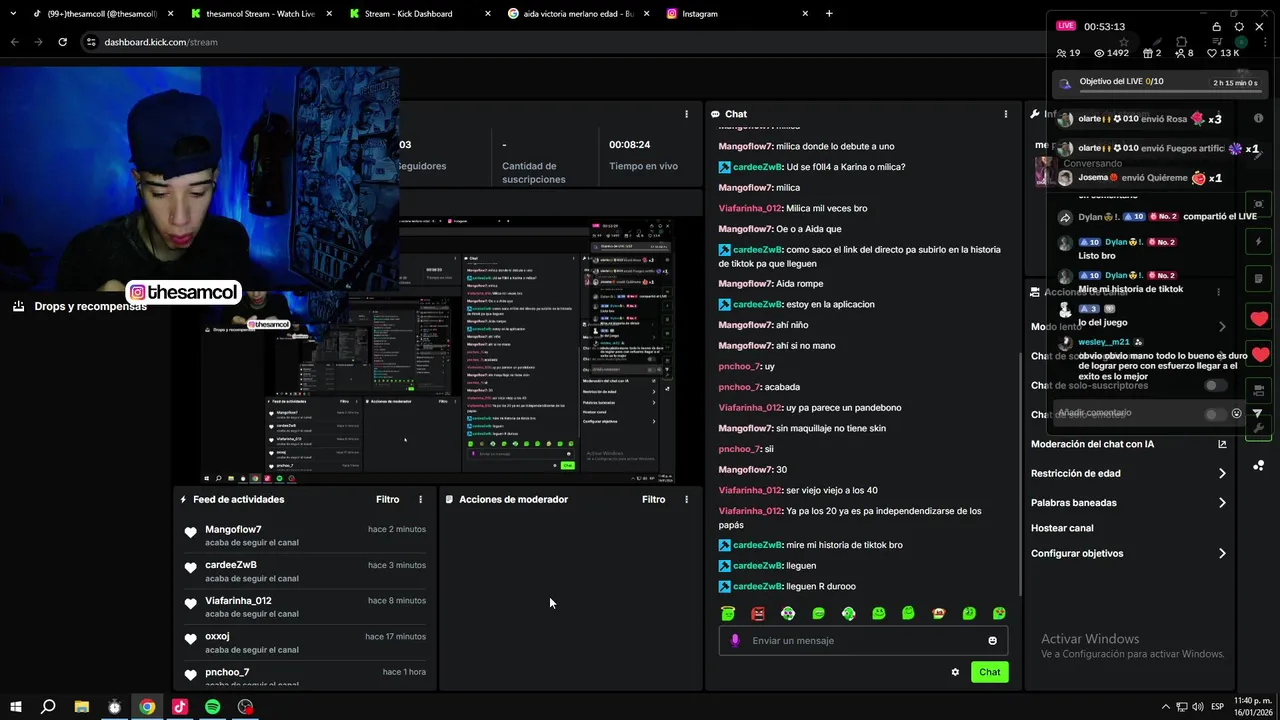Click the gift box counter showing 2
This screenshot has width=1280, height=720.
coord(1152,53)
